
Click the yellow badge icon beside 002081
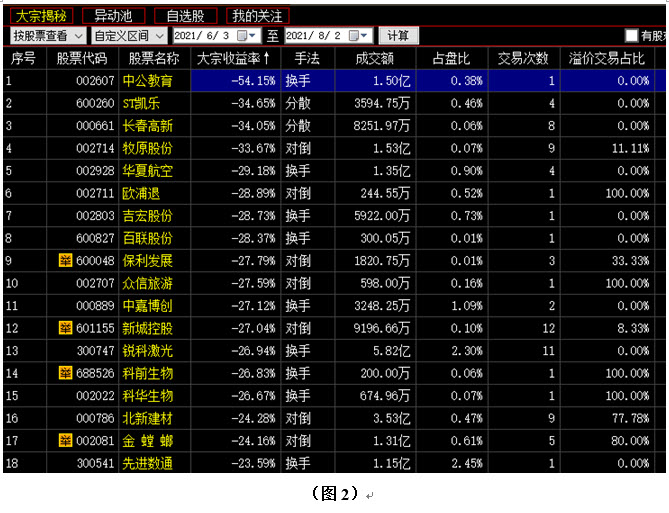(66, 440)
